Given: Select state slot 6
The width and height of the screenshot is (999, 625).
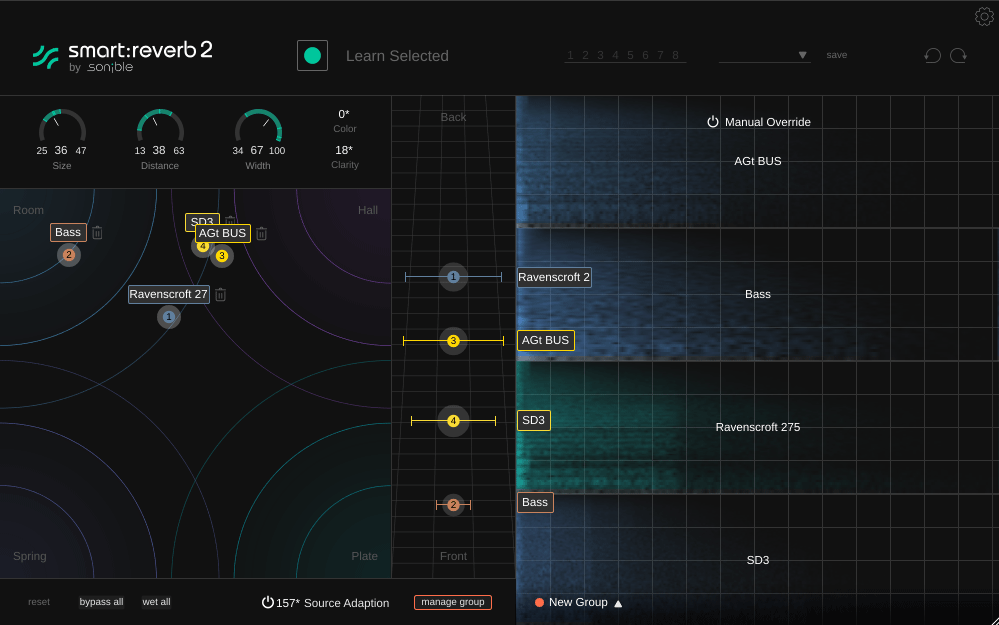Looking at the screenshot, I should 645,55.
